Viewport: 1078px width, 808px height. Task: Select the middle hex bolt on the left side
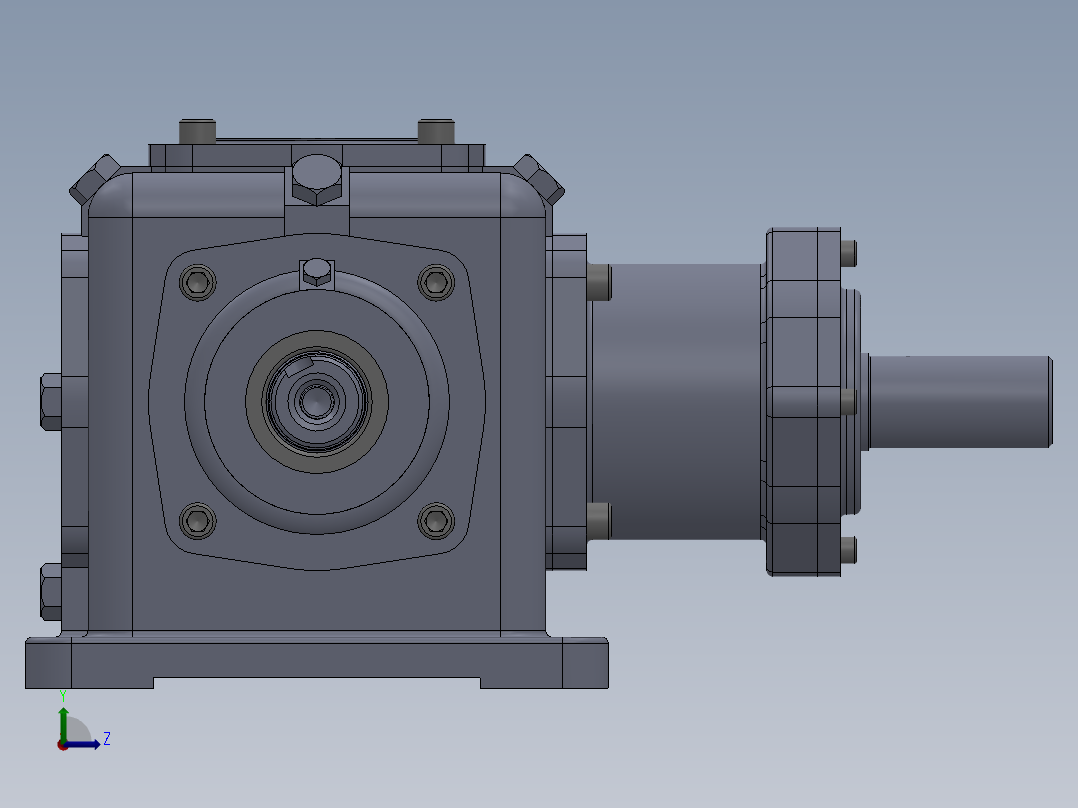pos(51,402)
